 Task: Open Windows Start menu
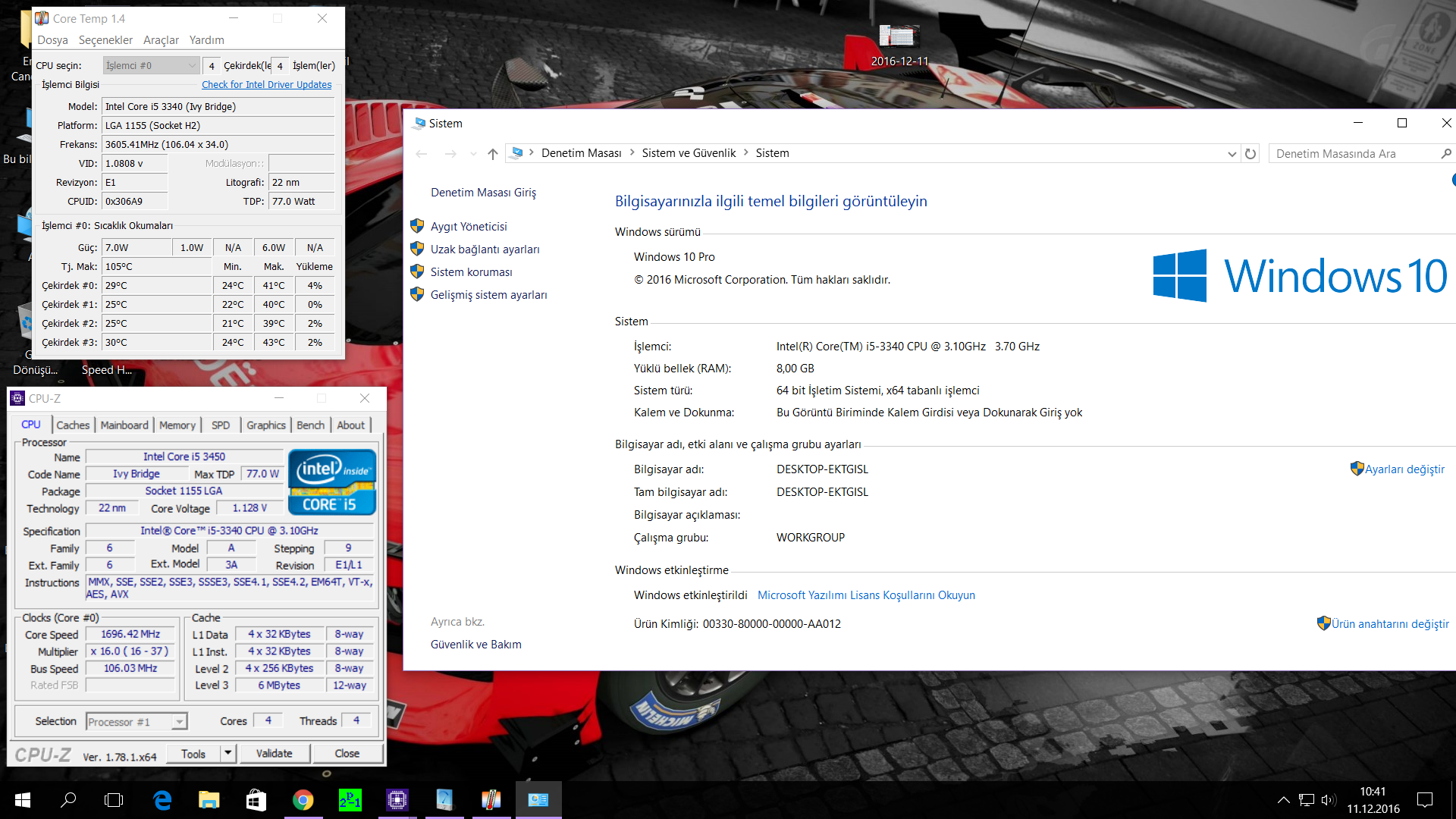[x=23, y=800]
